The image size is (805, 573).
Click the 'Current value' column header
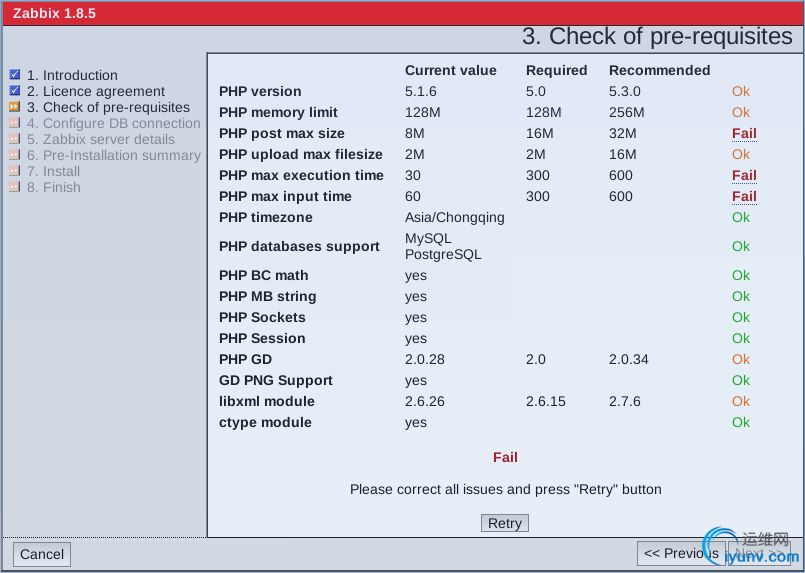point(451,70)
